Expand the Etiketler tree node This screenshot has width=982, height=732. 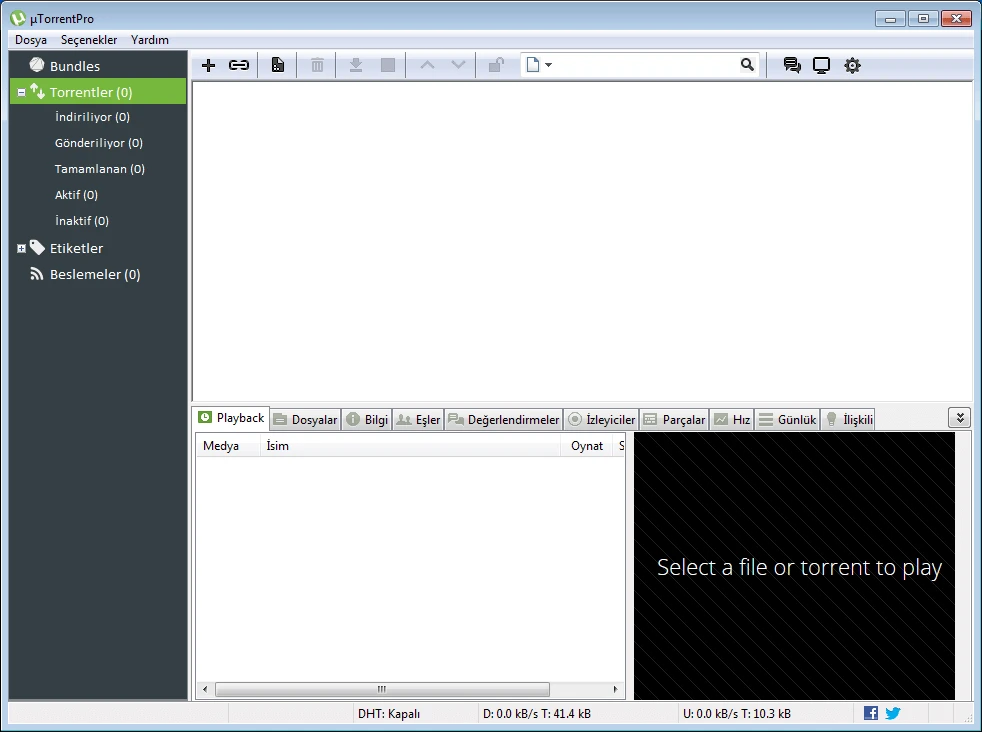22,248
